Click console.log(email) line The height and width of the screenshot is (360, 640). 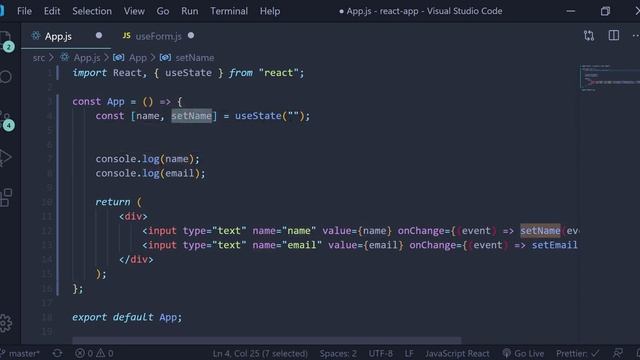click(150, 173)
